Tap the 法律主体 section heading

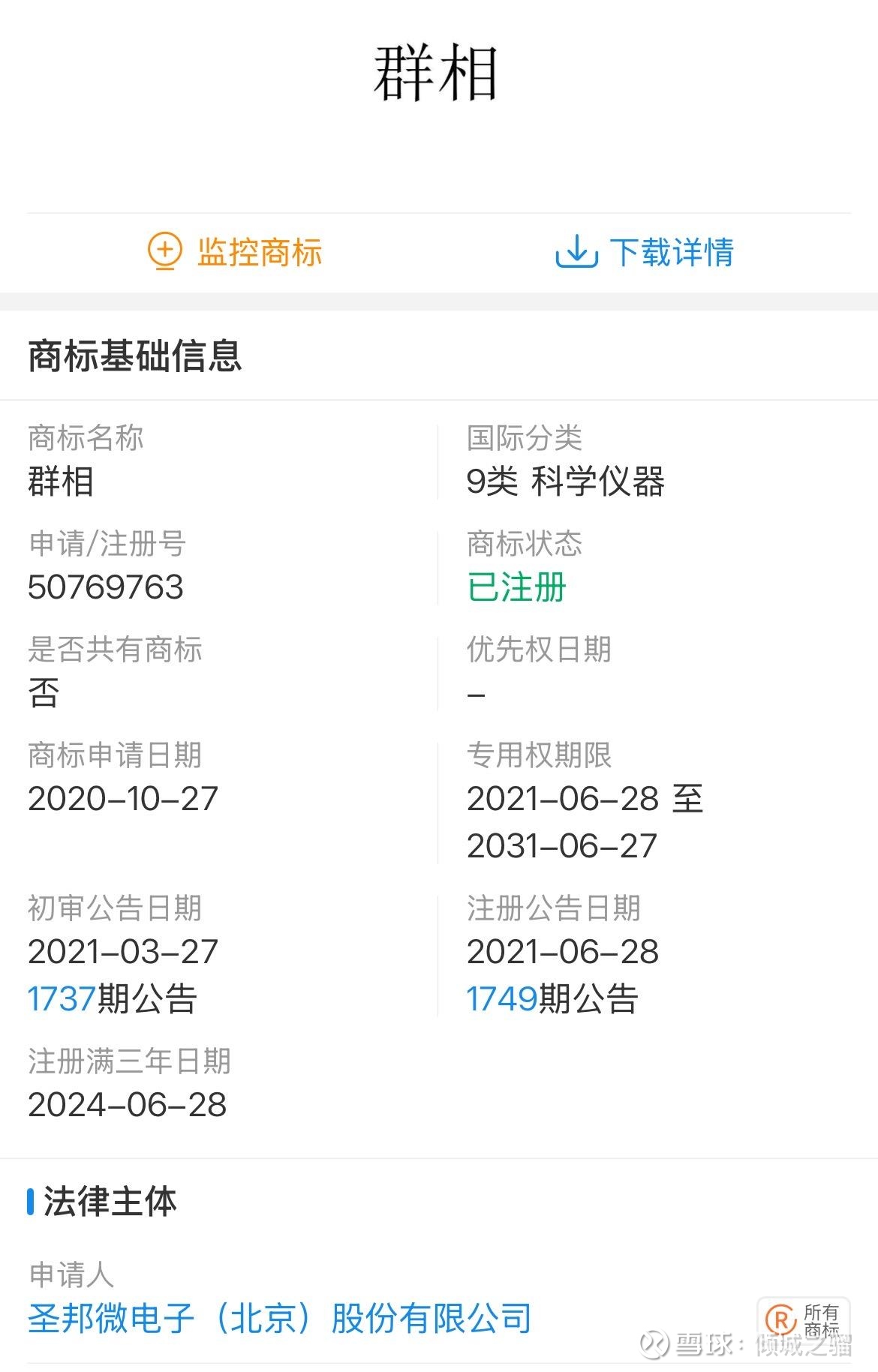[x=110, y=1202]
